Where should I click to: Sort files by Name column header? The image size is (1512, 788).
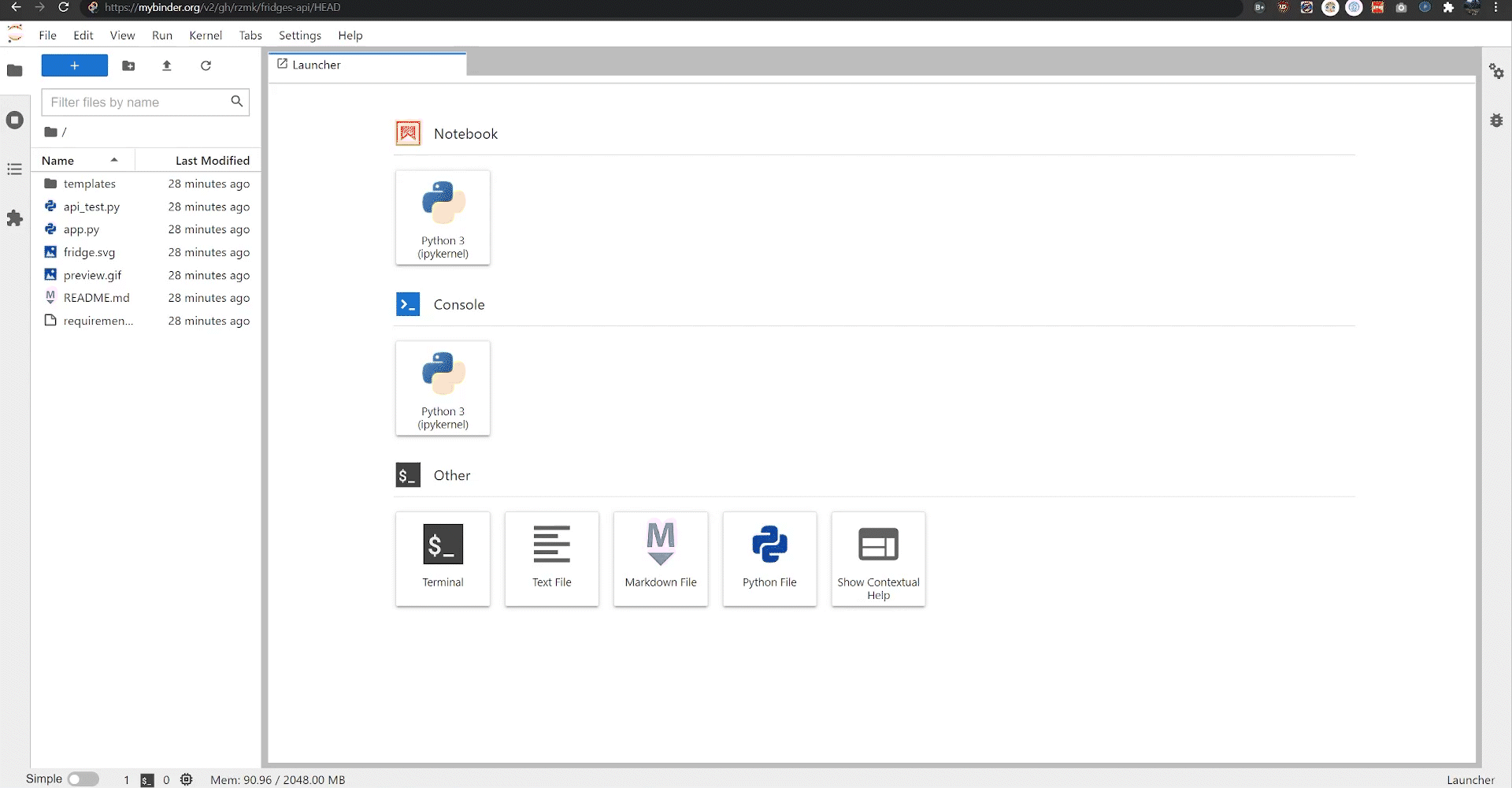(x=58, y=160)
